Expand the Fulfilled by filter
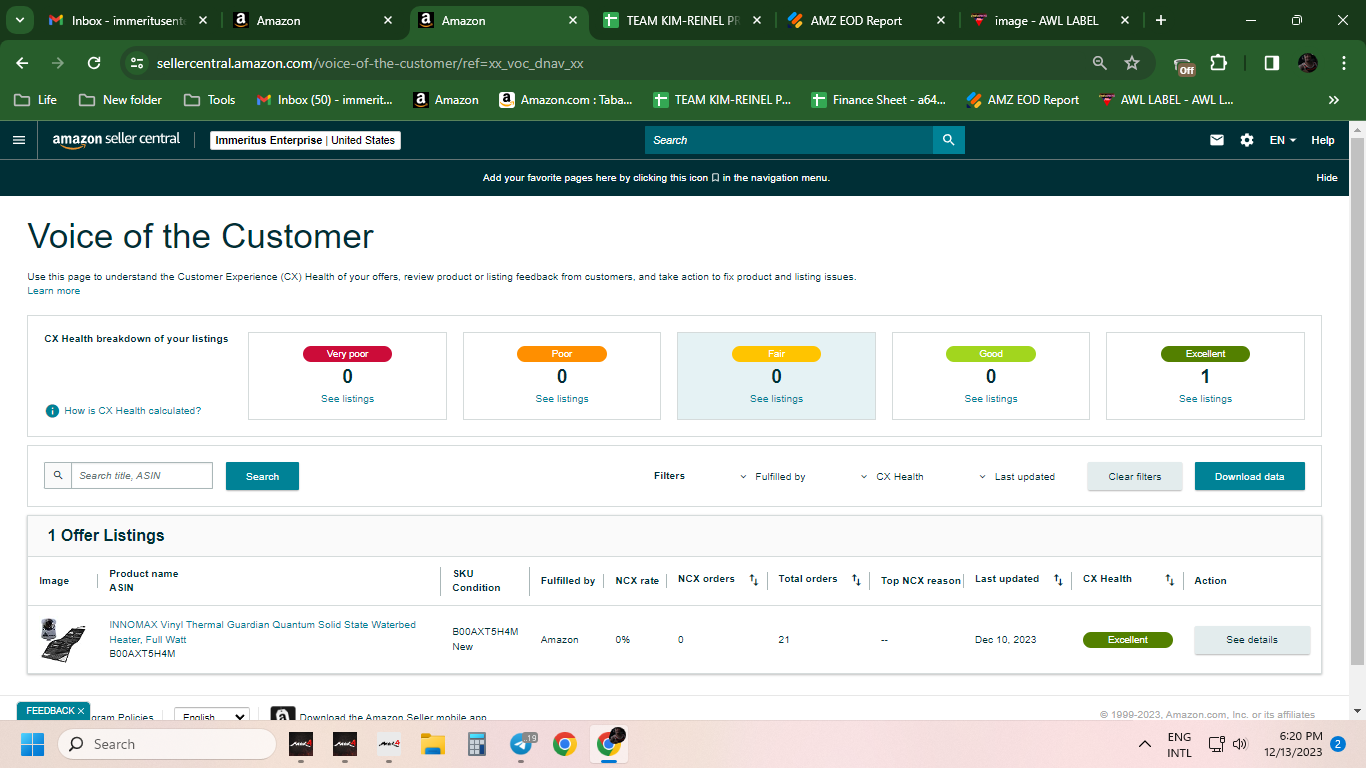This screenshot has width=1366, height=768. pos(773,477)
